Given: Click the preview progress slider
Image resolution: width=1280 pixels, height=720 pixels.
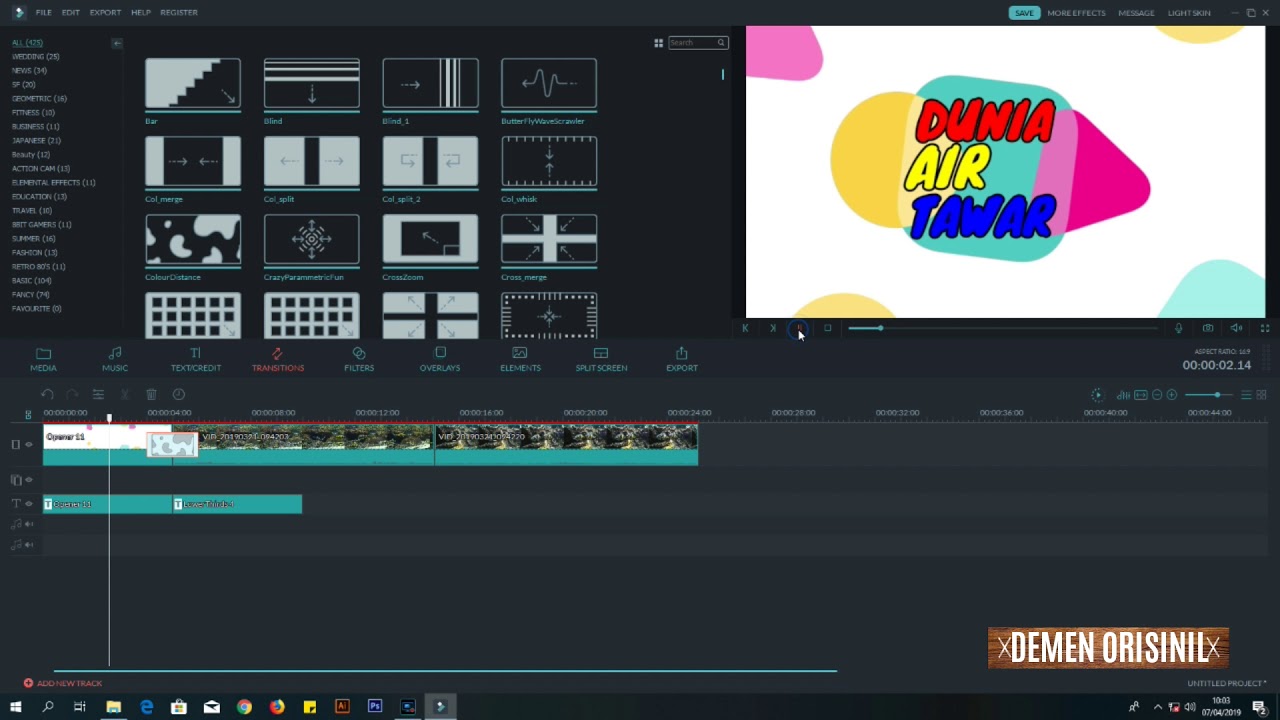Looking at the screenshot, I should [1003, 328].
